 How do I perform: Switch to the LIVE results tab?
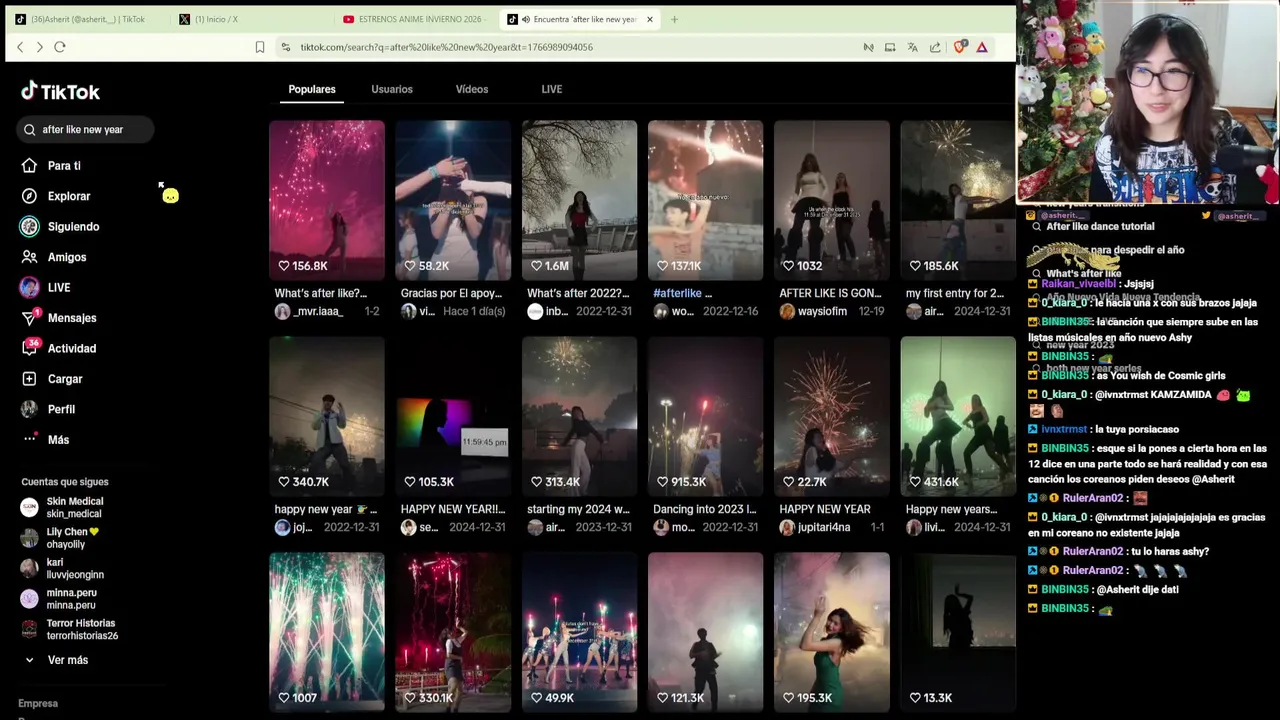[552, 89]
